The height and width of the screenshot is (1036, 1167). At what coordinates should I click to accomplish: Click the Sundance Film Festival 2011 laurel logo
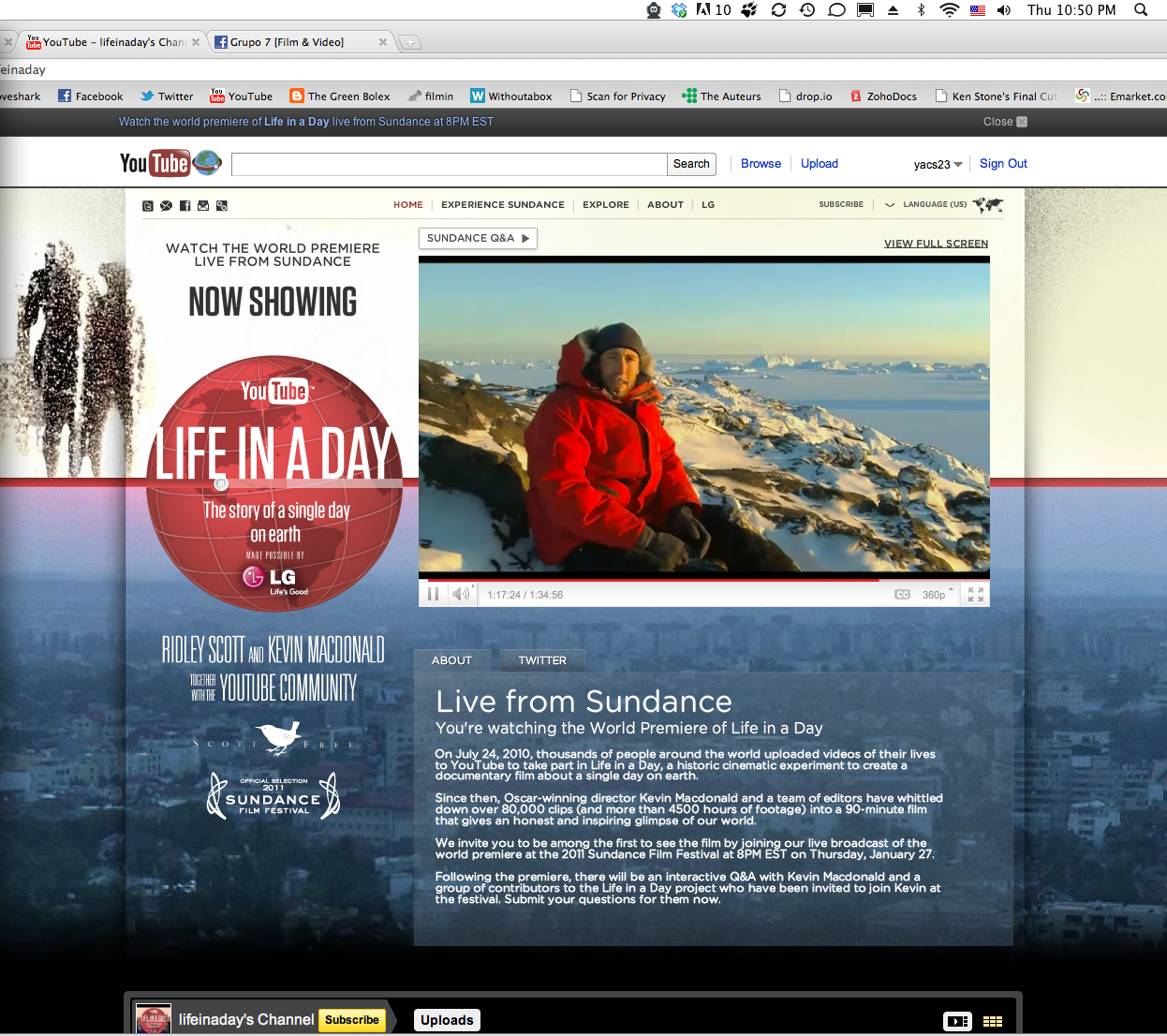[273, 796]
